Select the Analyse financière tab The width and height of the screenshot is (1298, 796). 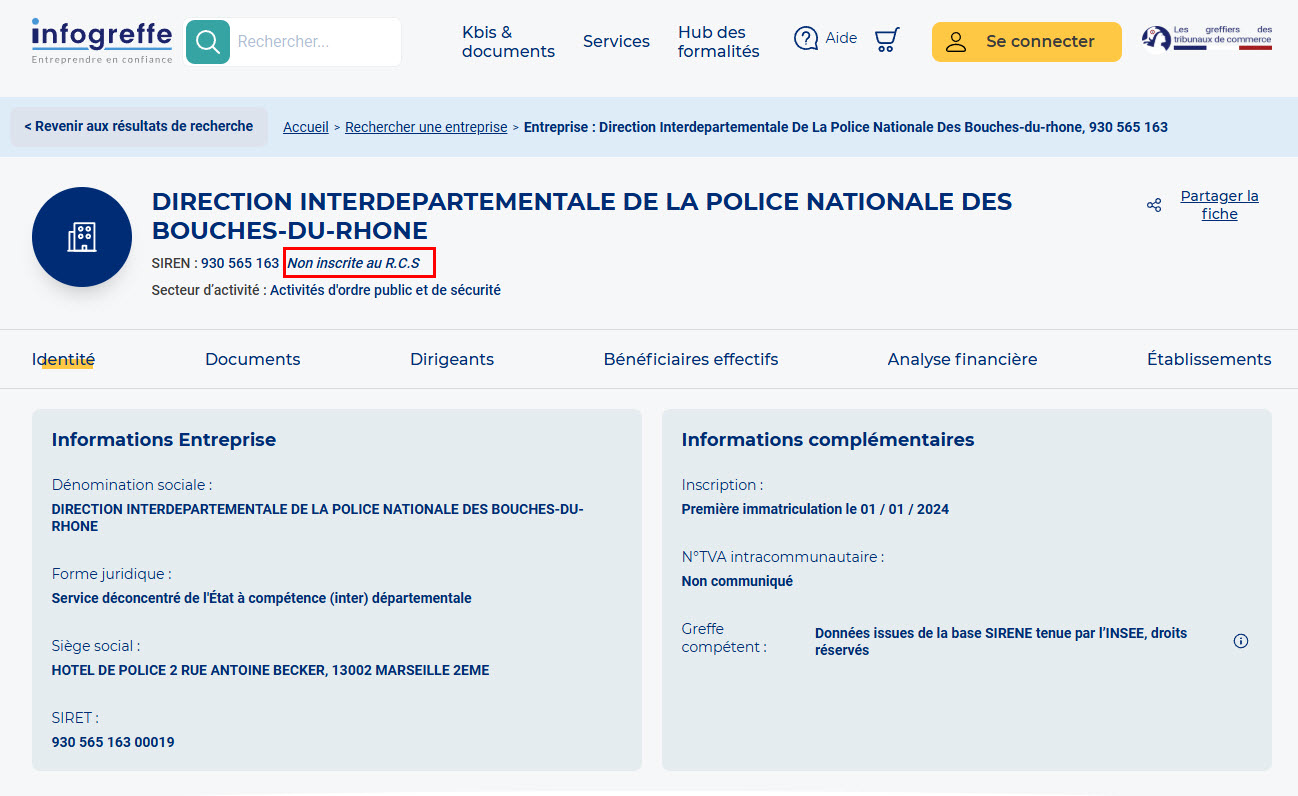tap(962, 359)
